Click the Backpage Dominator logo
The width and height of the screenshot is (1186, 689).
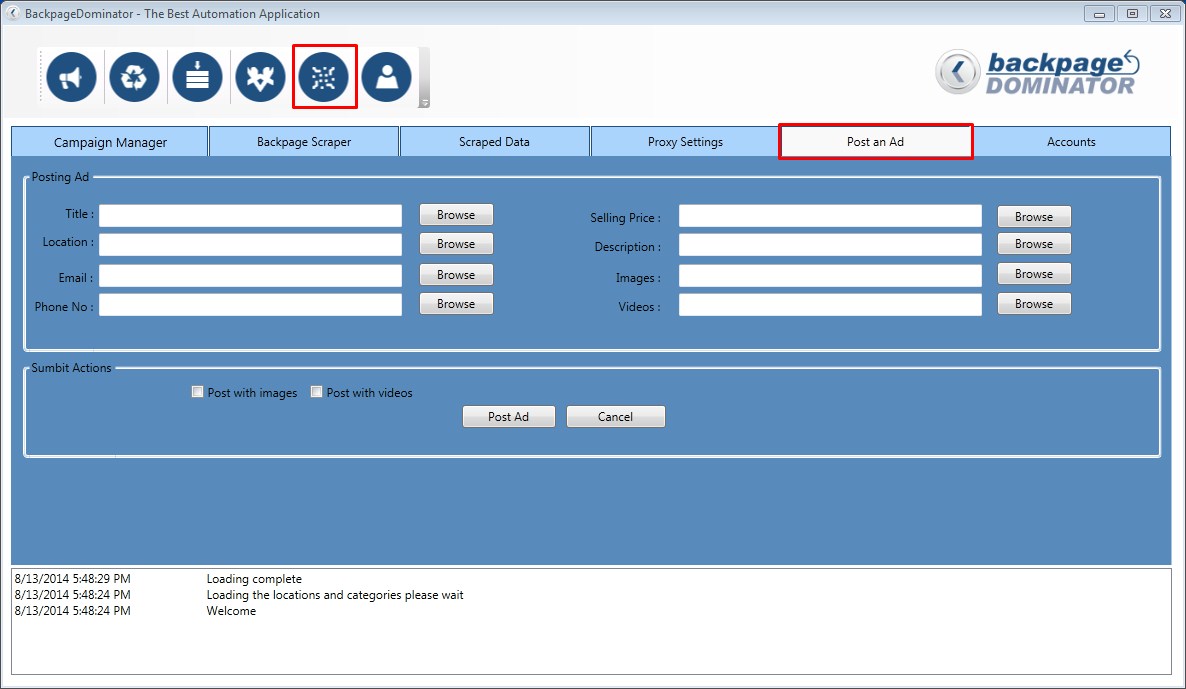[x=1040, y=72]
